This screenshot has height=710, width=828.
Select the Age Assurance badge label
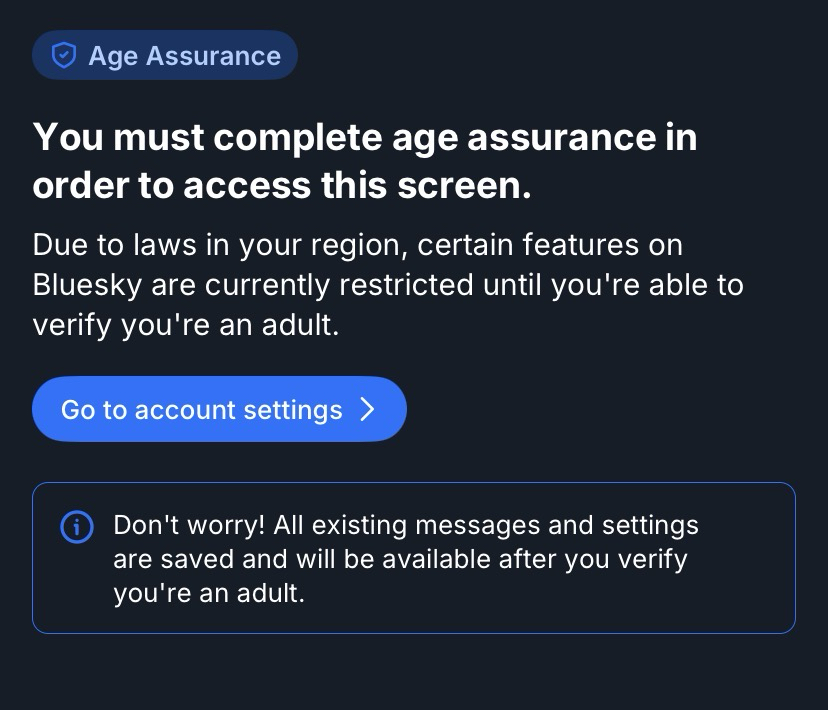pyautogui.click(x=184, y=56)
